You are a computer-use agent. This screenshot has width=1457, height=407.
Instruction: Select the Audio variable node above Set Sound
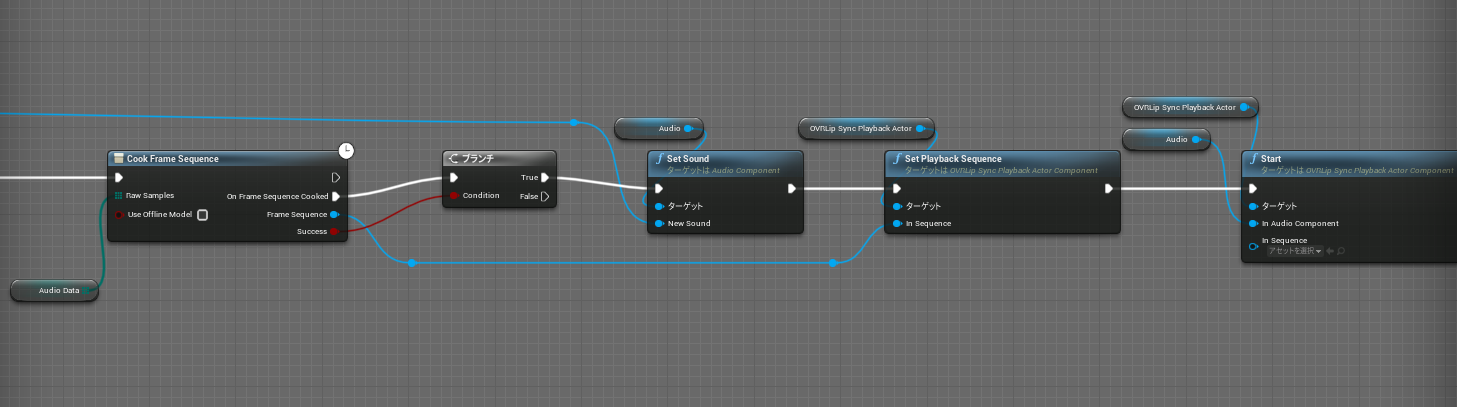tap(660, 128)
